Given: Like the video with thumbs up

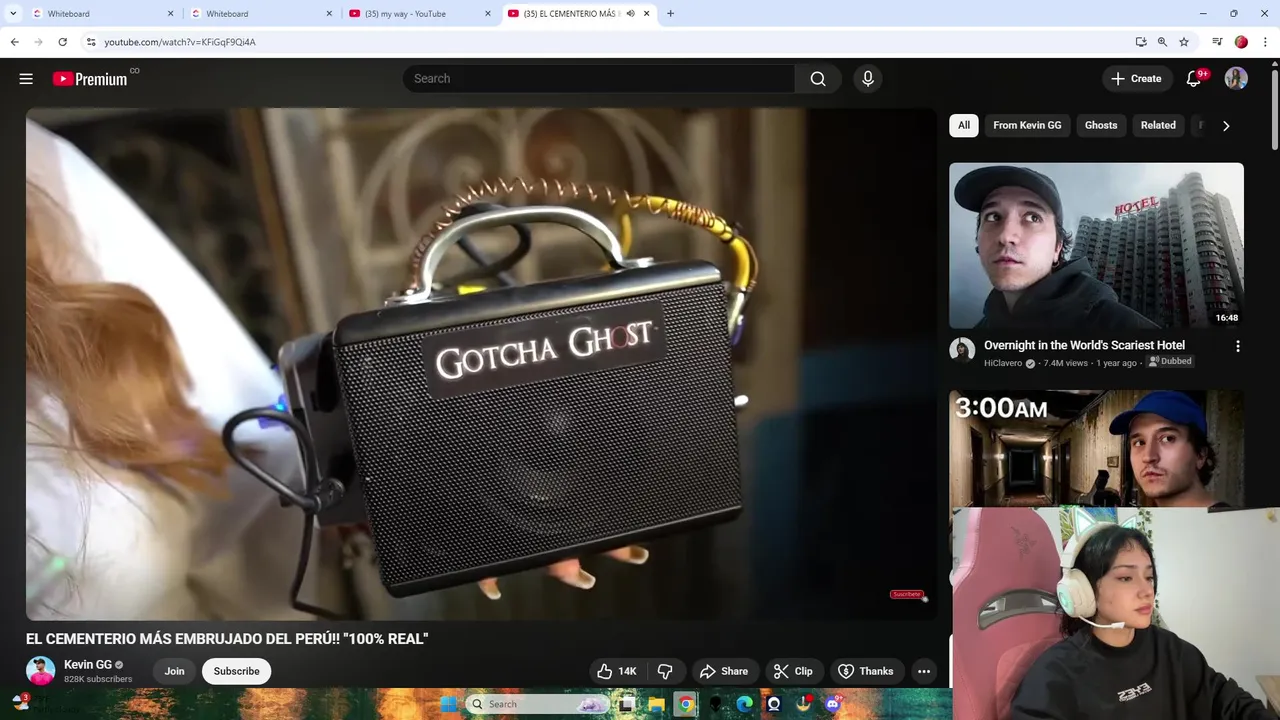Looking at the screenshot, I should [x=616, y=671].
